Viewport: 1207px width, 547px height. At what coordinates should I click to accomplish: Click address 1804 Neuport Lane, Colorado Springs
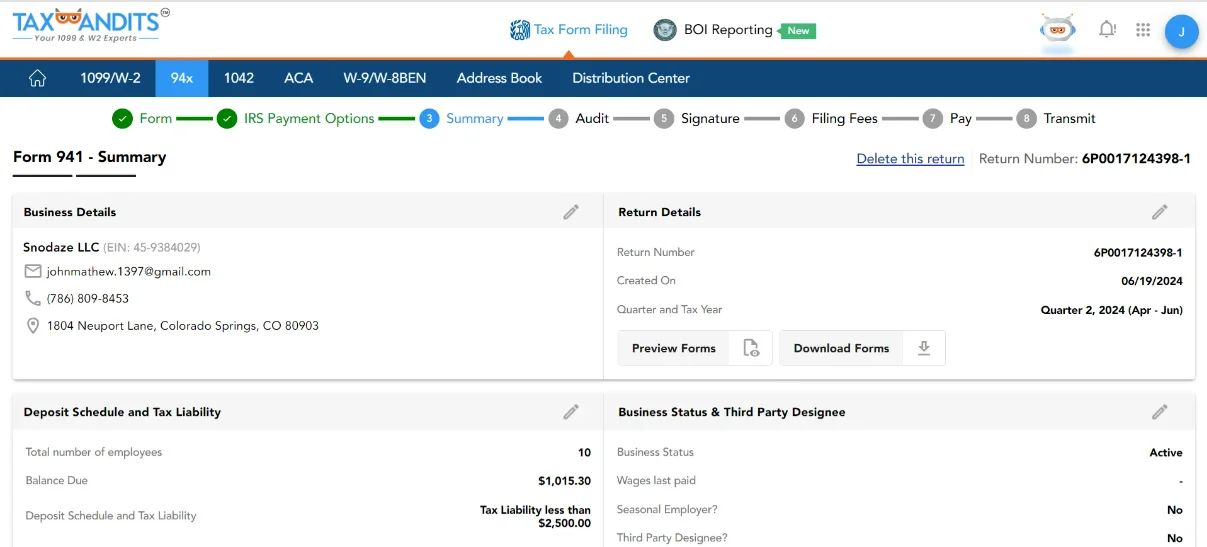coord(183,326)
